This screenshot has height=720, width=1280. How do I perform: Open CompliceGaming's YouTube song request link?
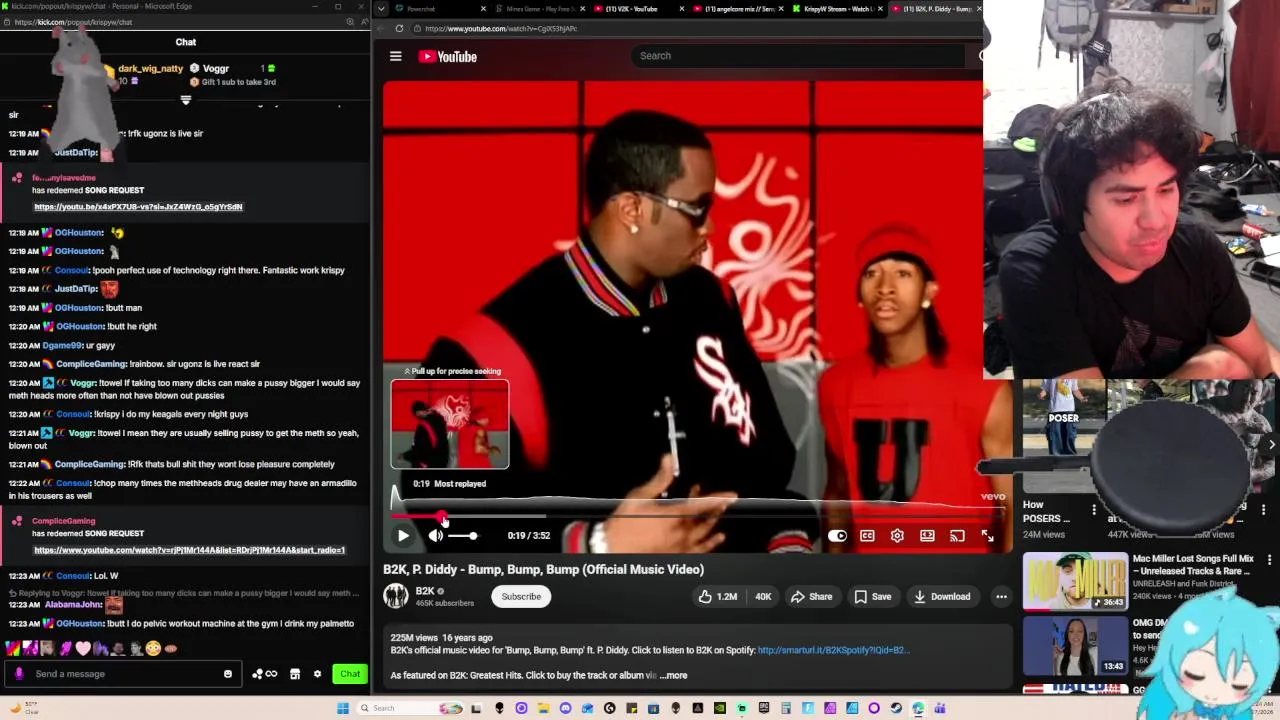pos(189,550)
